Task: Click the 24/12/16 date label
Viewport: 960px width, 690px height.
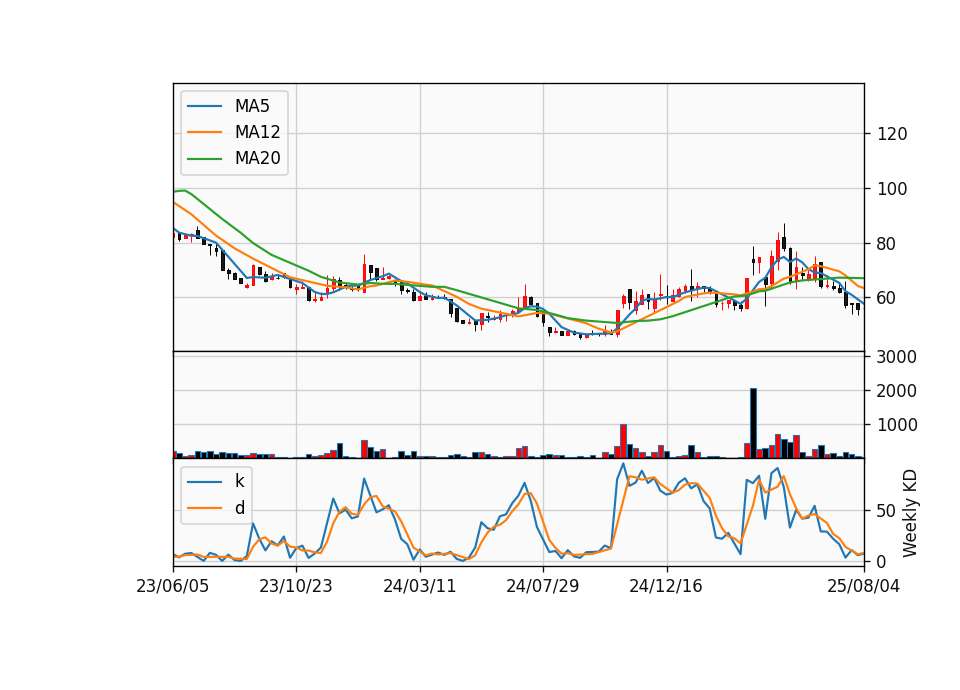Action: 666,586
